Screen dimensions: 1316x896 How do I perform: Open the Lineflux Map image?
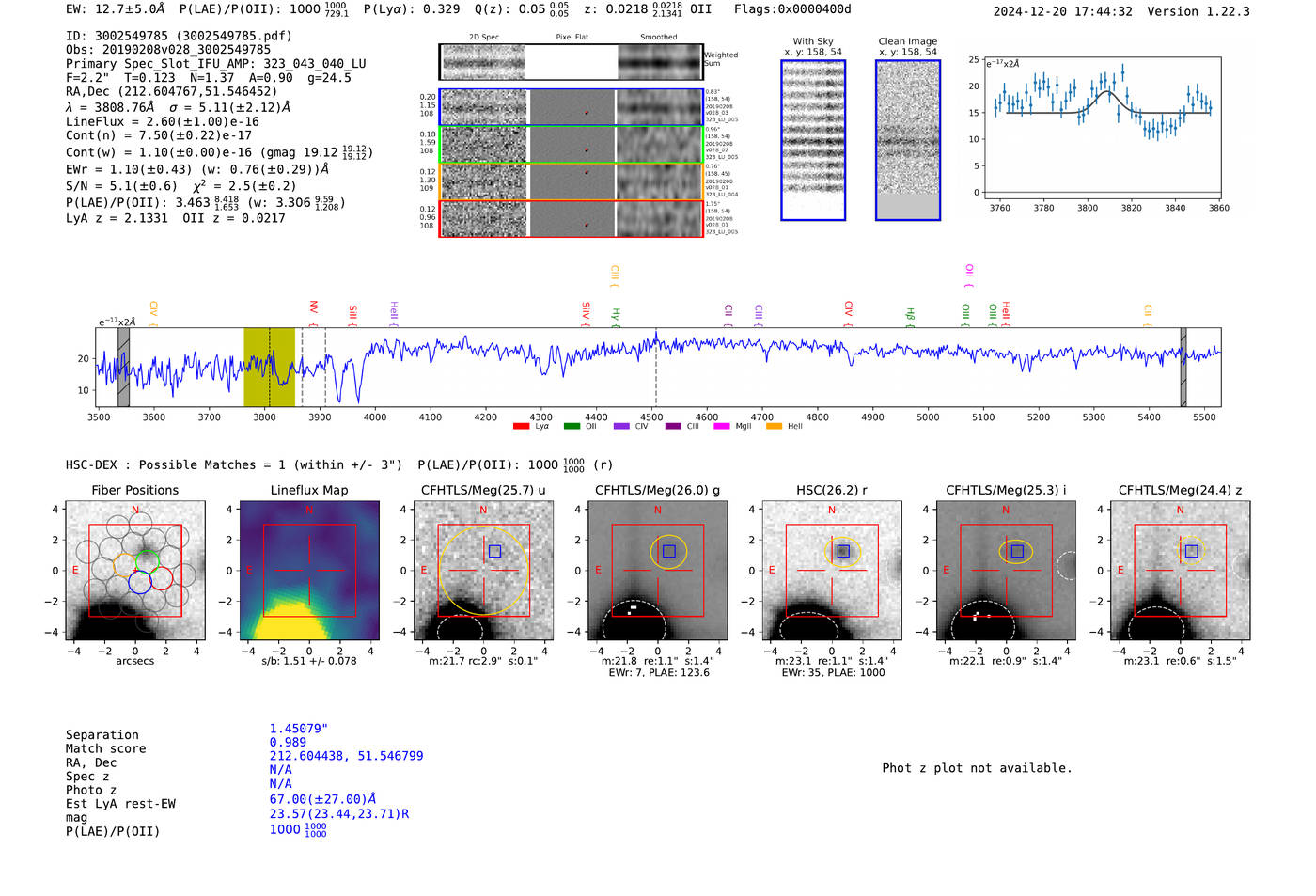pos(309,571)
